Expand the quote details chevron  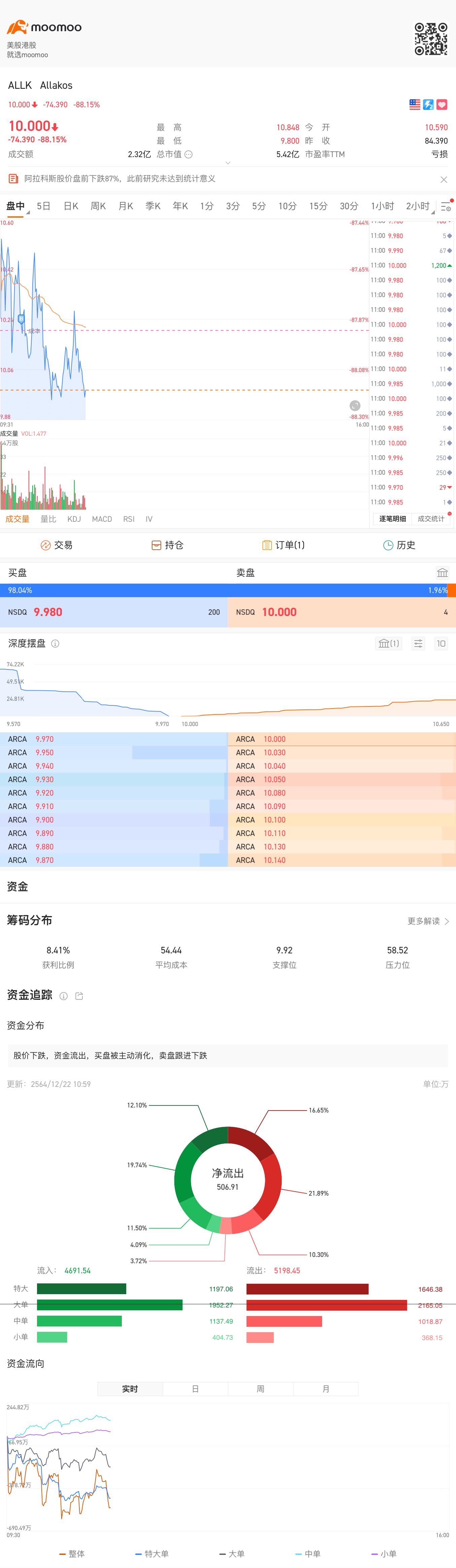tap(228, 163)
